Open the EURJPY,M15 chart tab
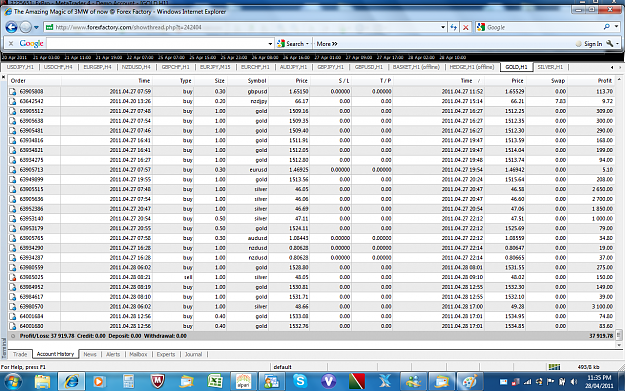The height and width of the screenshot is (391, 625). [215, 67]
